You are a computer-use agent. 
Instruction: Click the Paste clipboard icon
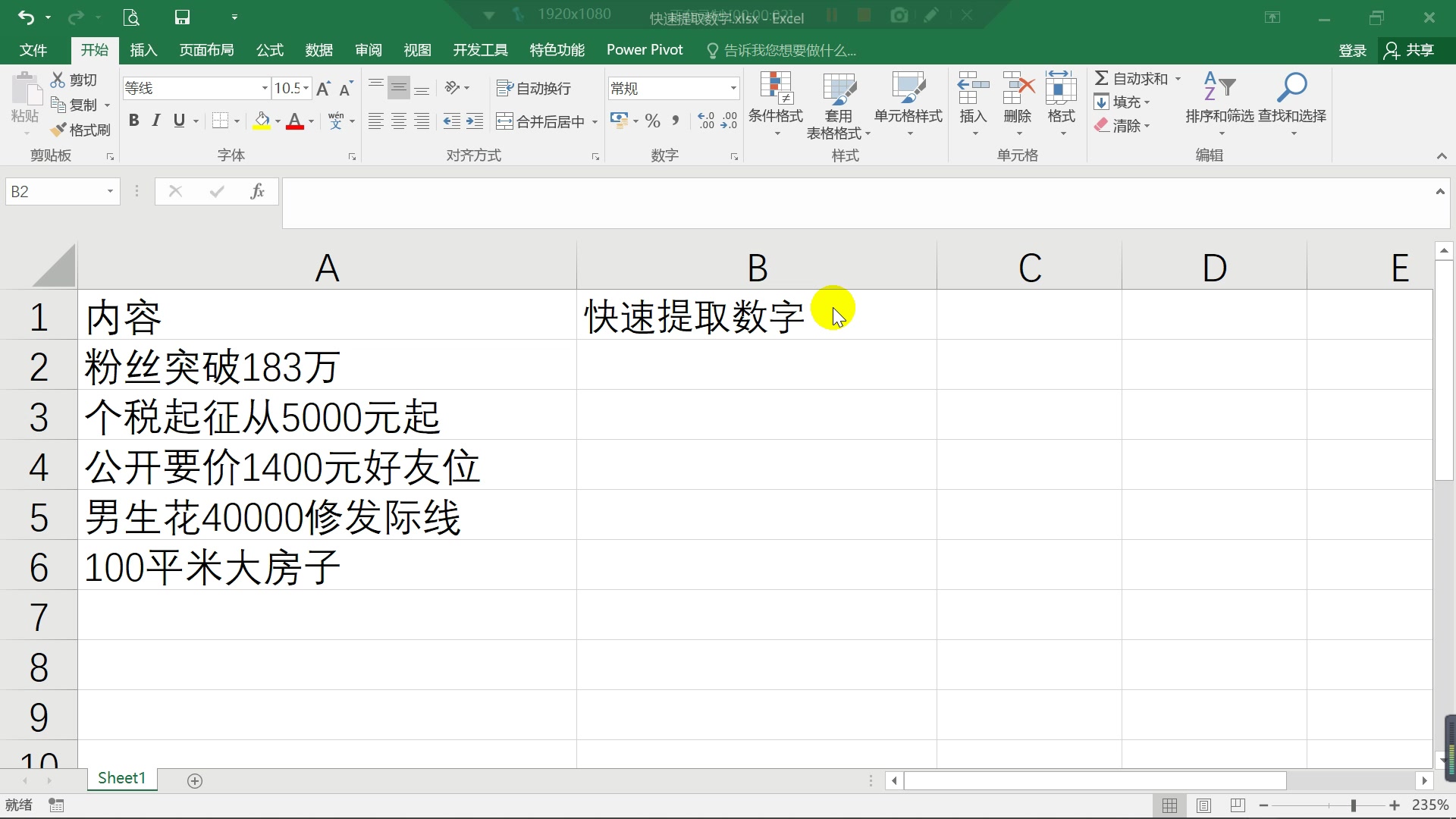26,89
